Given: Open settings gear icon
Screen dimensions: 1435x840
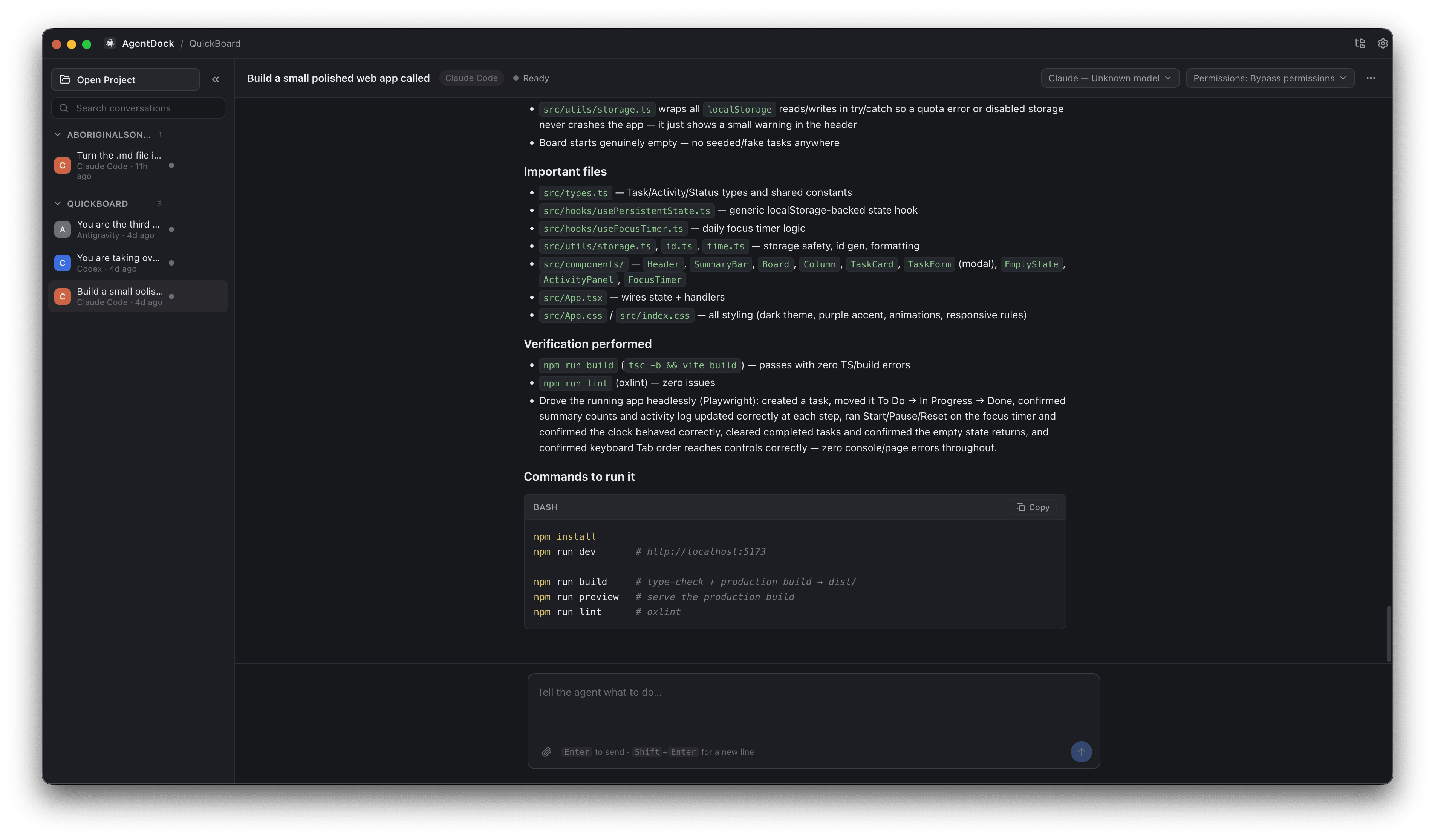Looking at the screenshot, I should [1383, 43].
